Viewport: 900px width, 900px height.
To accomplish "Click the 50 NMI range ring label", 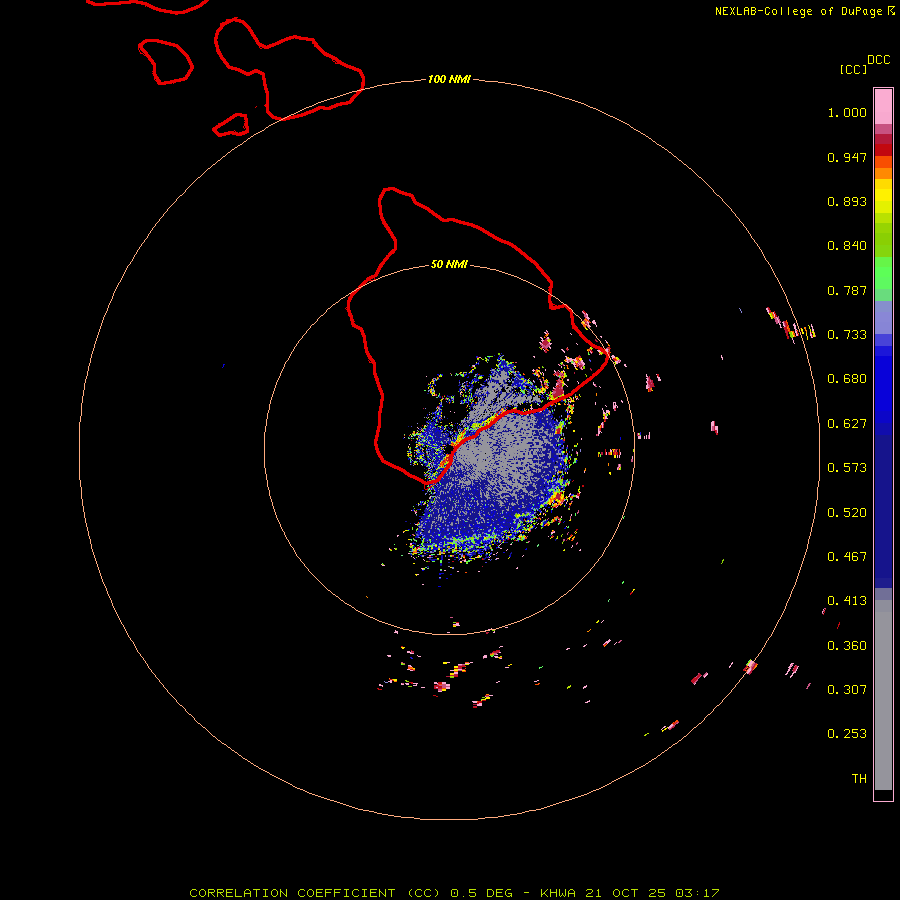I will pos(449,264).
